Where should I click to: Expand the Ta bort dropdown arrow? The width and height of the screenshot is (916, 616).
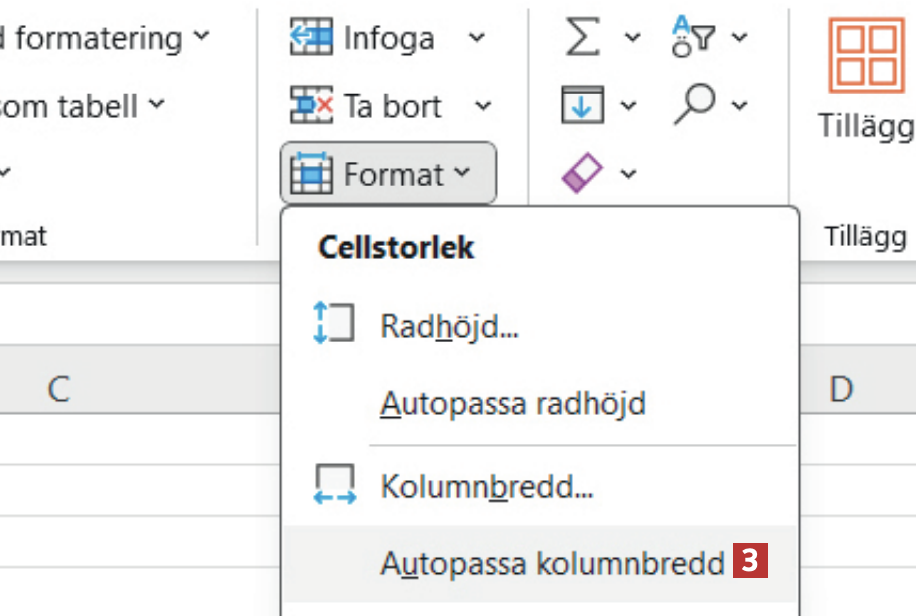[x=483, y=105]
